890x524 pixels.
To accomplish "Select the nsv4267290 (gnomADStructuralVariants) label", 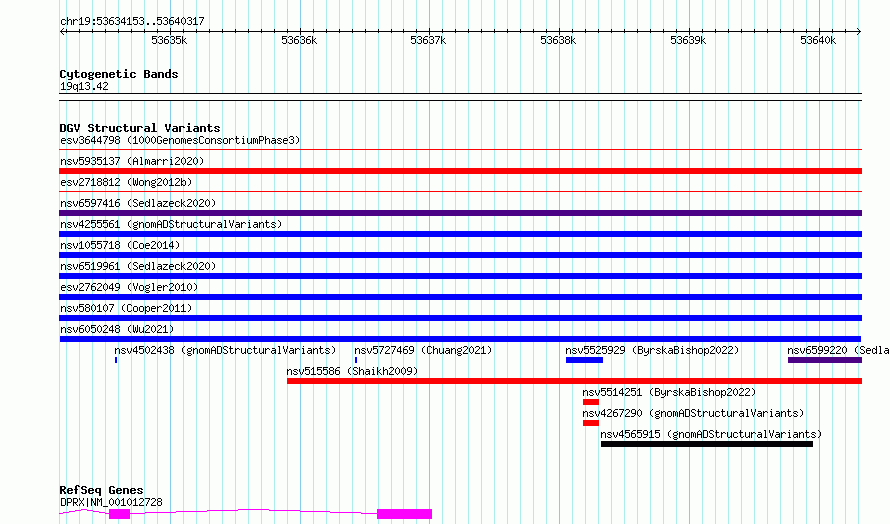I will click(693, 413).
